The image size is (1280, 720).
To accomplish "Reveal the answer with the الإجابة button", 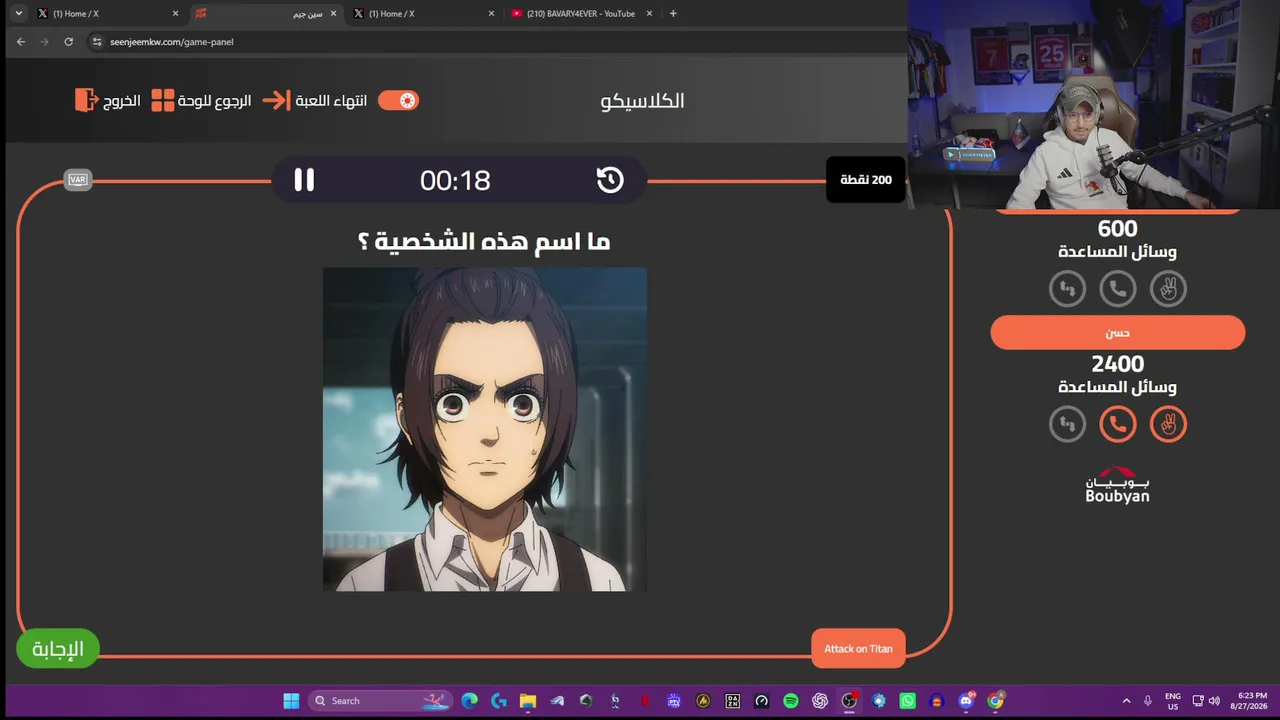I will coord(58,649).
